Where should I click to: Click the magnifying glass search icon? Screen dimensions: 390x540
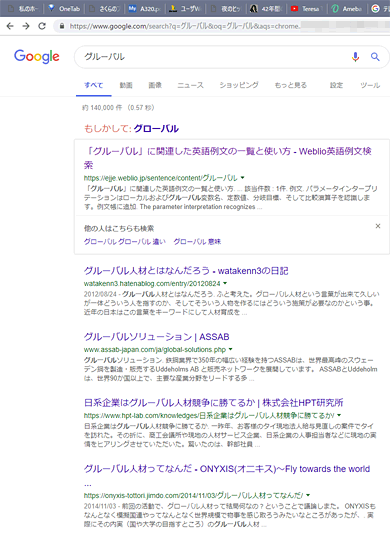pos(375,56)
